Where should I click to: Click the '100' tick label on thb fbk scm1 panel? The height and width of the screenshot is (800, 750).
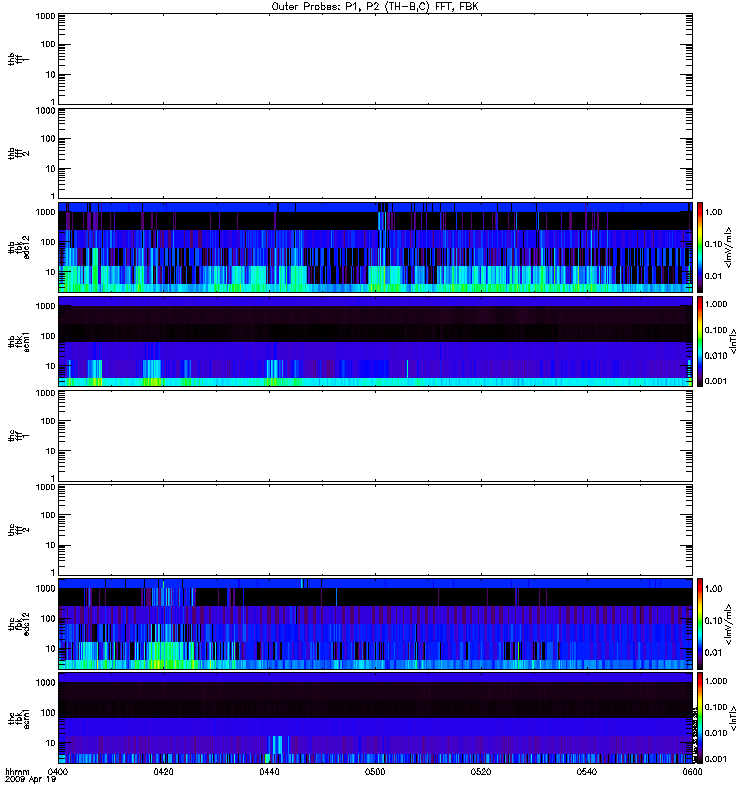click(x=48, y=336)
